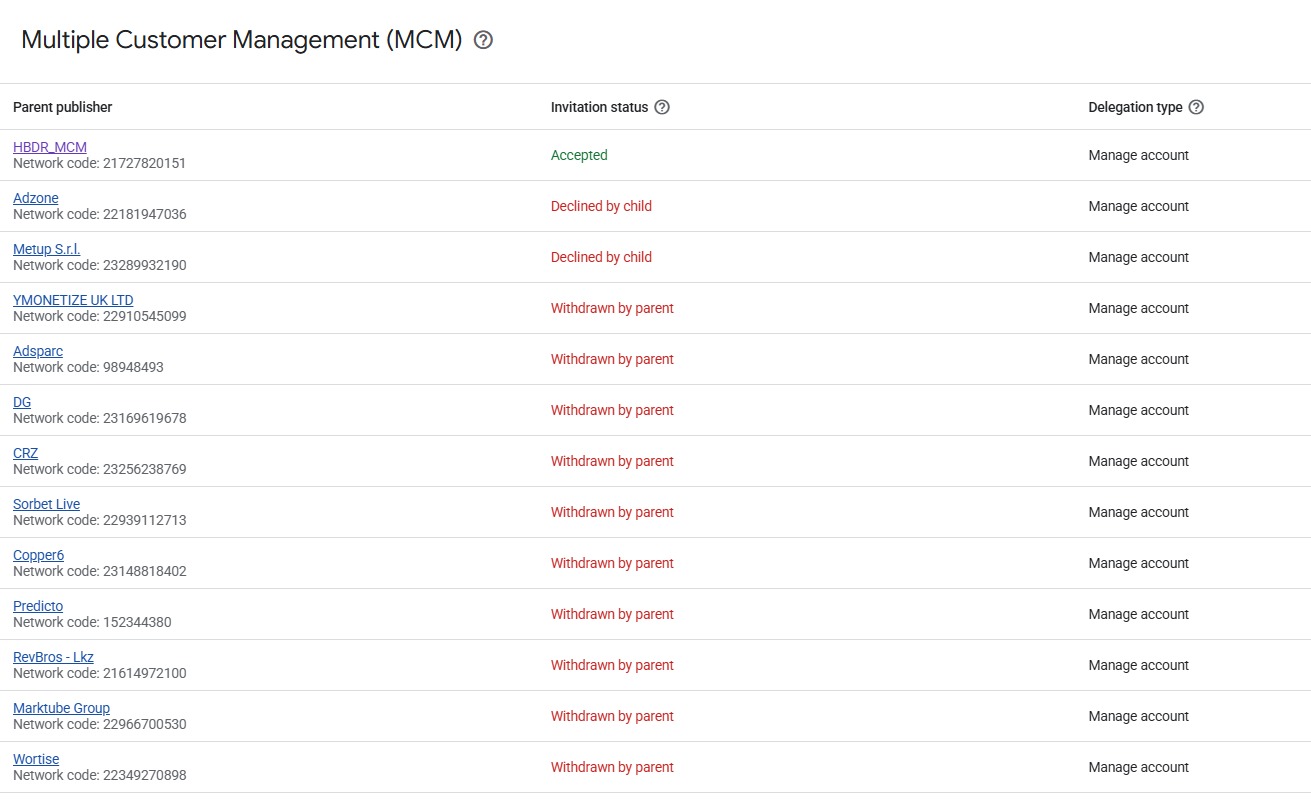Click help icon beside the MCM title
The width and height of the screenshot is (1311, 807).
tap(484, 40)
